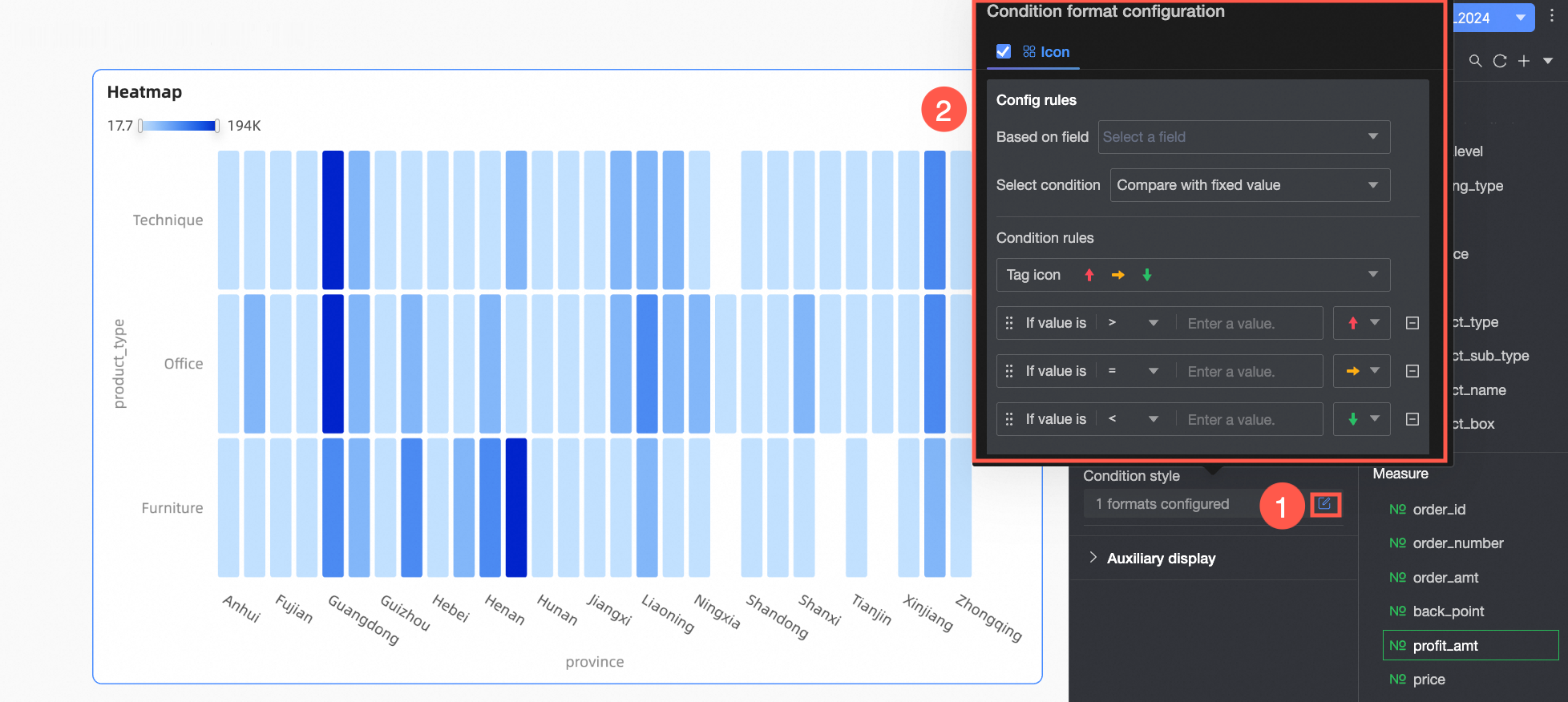The image size is (1568, 702).
Task: Click the plus add icon
Action: coord(1524,61)
